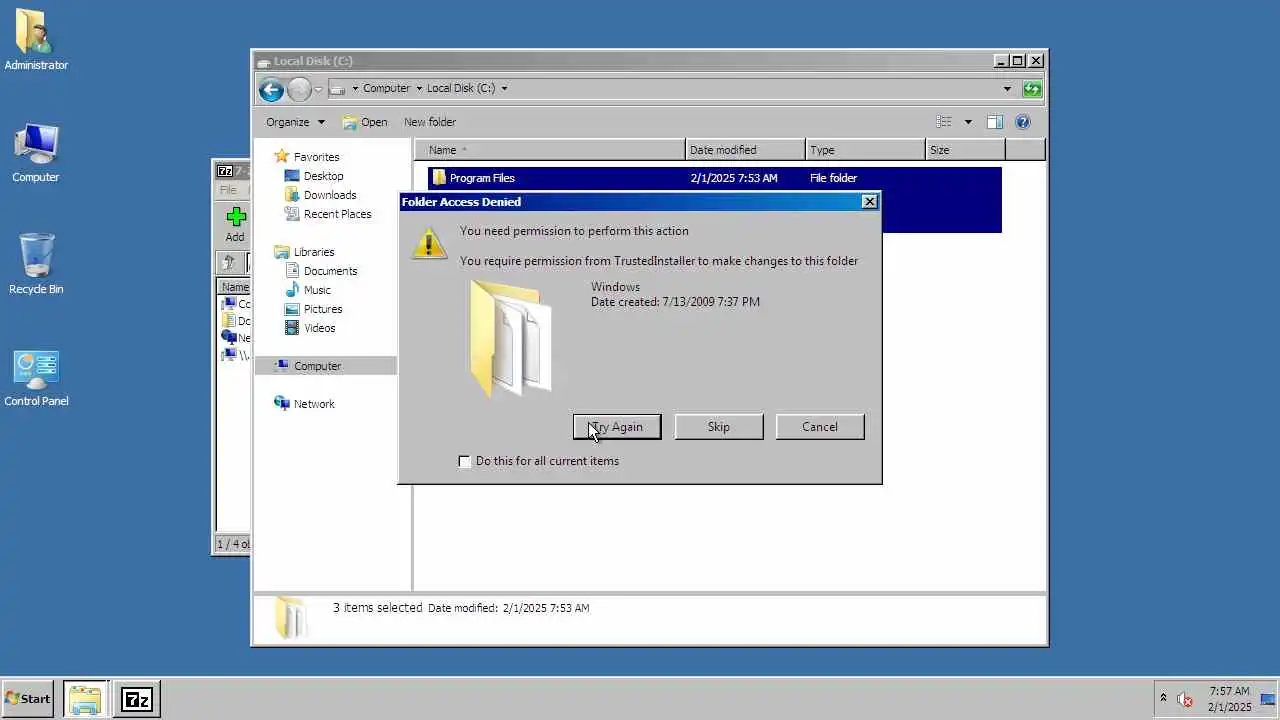Sort by Type column header
The image size is (1280, 720).
pyautogui.click(x=866, y=150)
